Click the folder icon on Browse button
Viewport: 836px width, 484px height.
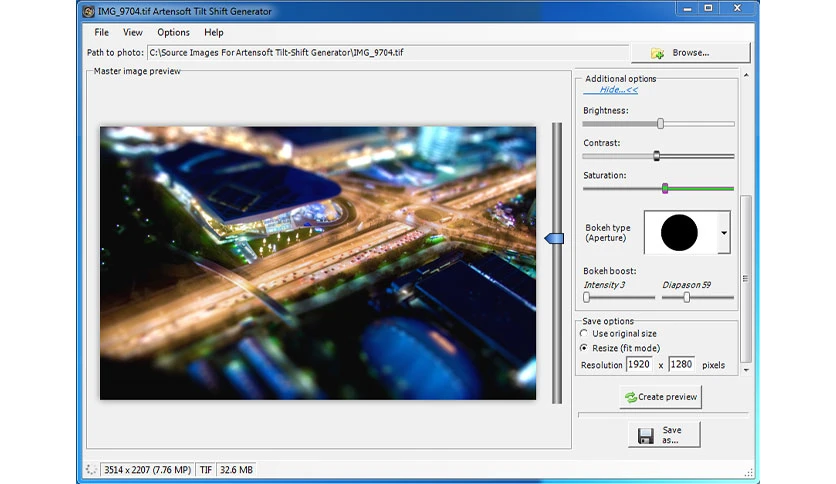657,53
